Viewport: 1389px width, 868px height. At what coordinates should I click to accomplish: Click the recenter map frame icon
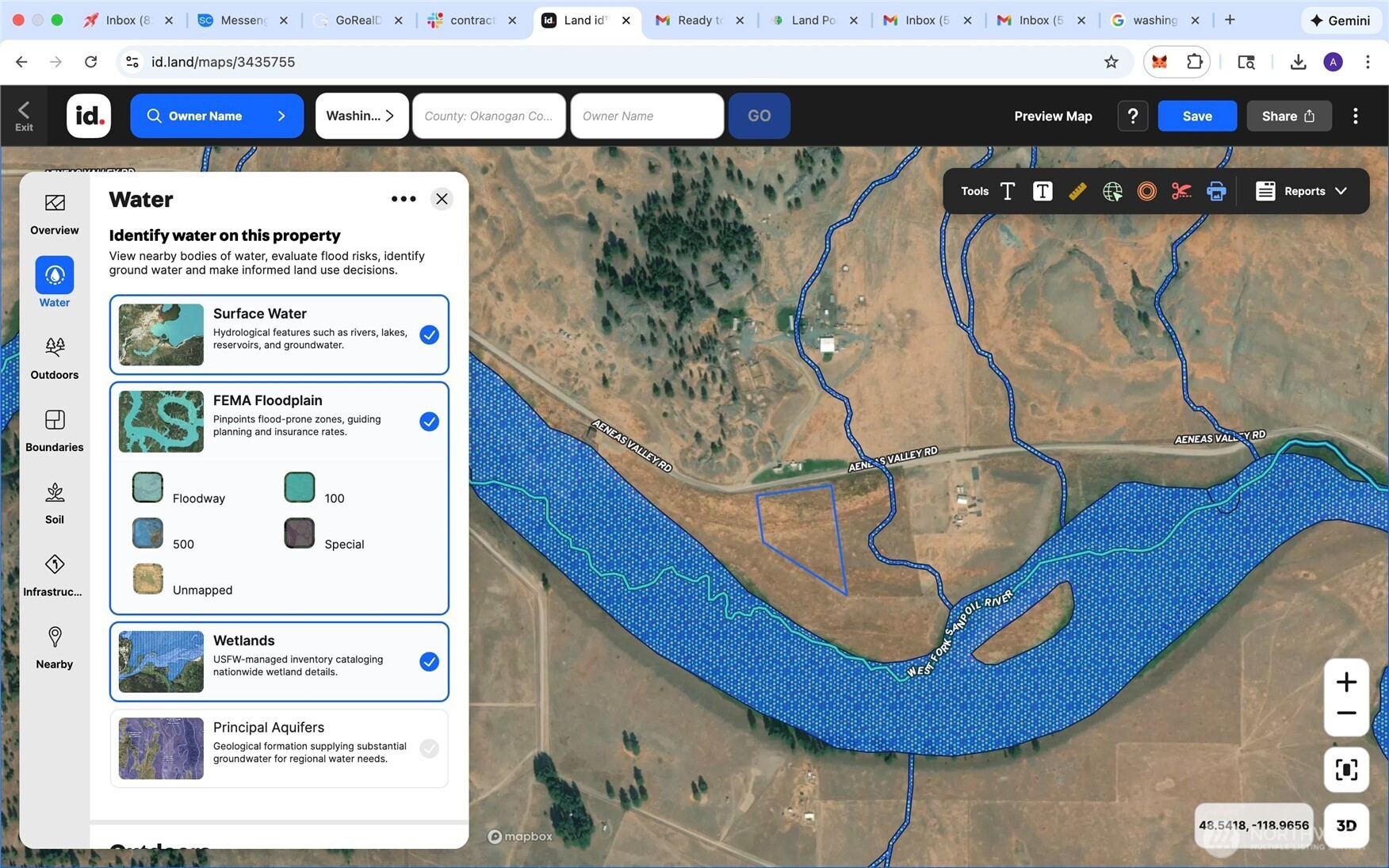[x=1346, y=770]
